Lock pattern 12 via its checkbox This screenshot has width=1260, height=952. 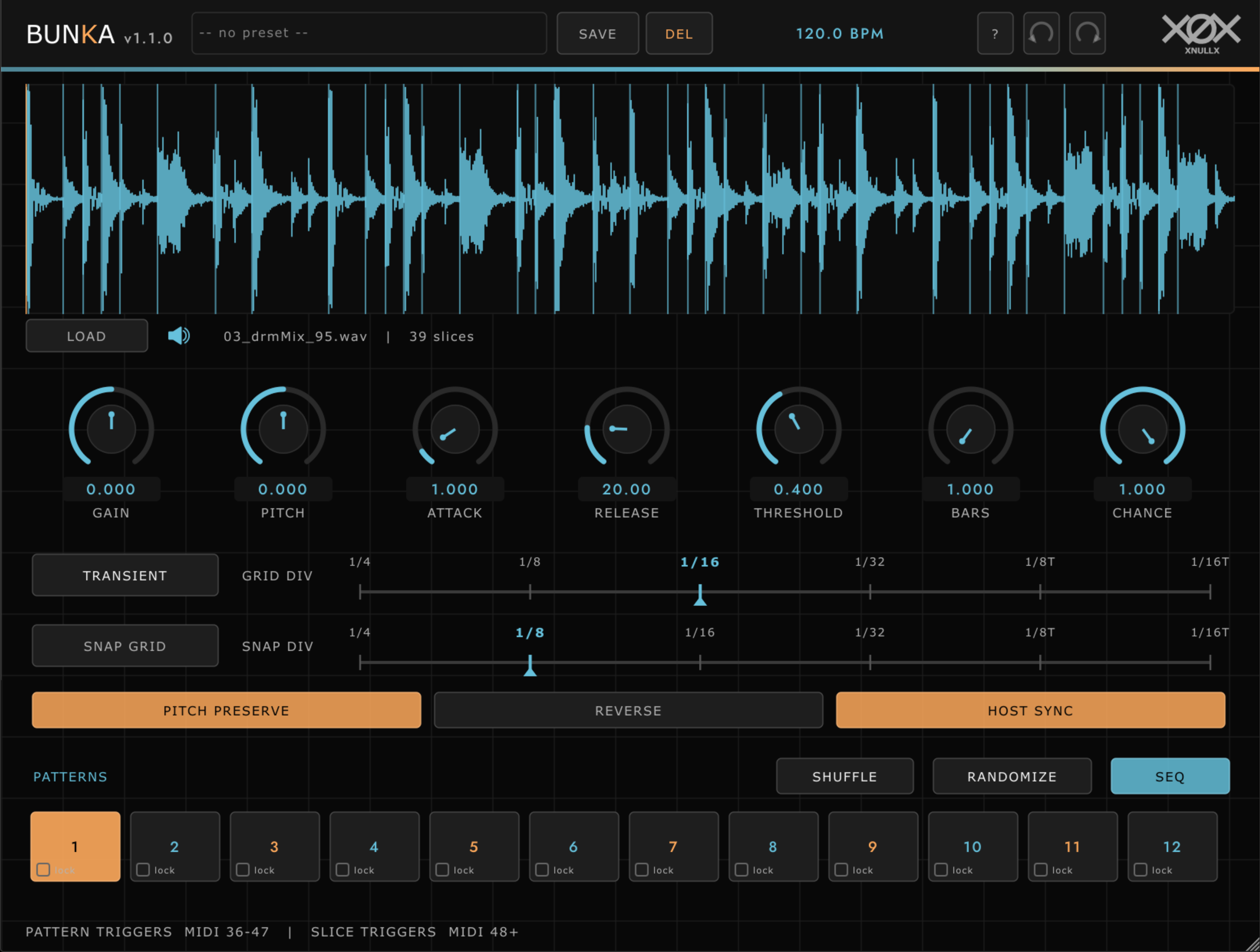(x=1140, y=870)
